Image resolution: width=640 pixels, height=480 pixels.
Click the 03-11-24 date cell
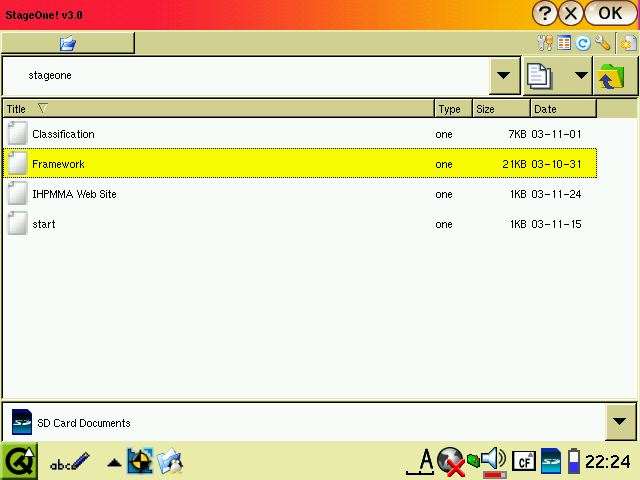coord(556,194)
